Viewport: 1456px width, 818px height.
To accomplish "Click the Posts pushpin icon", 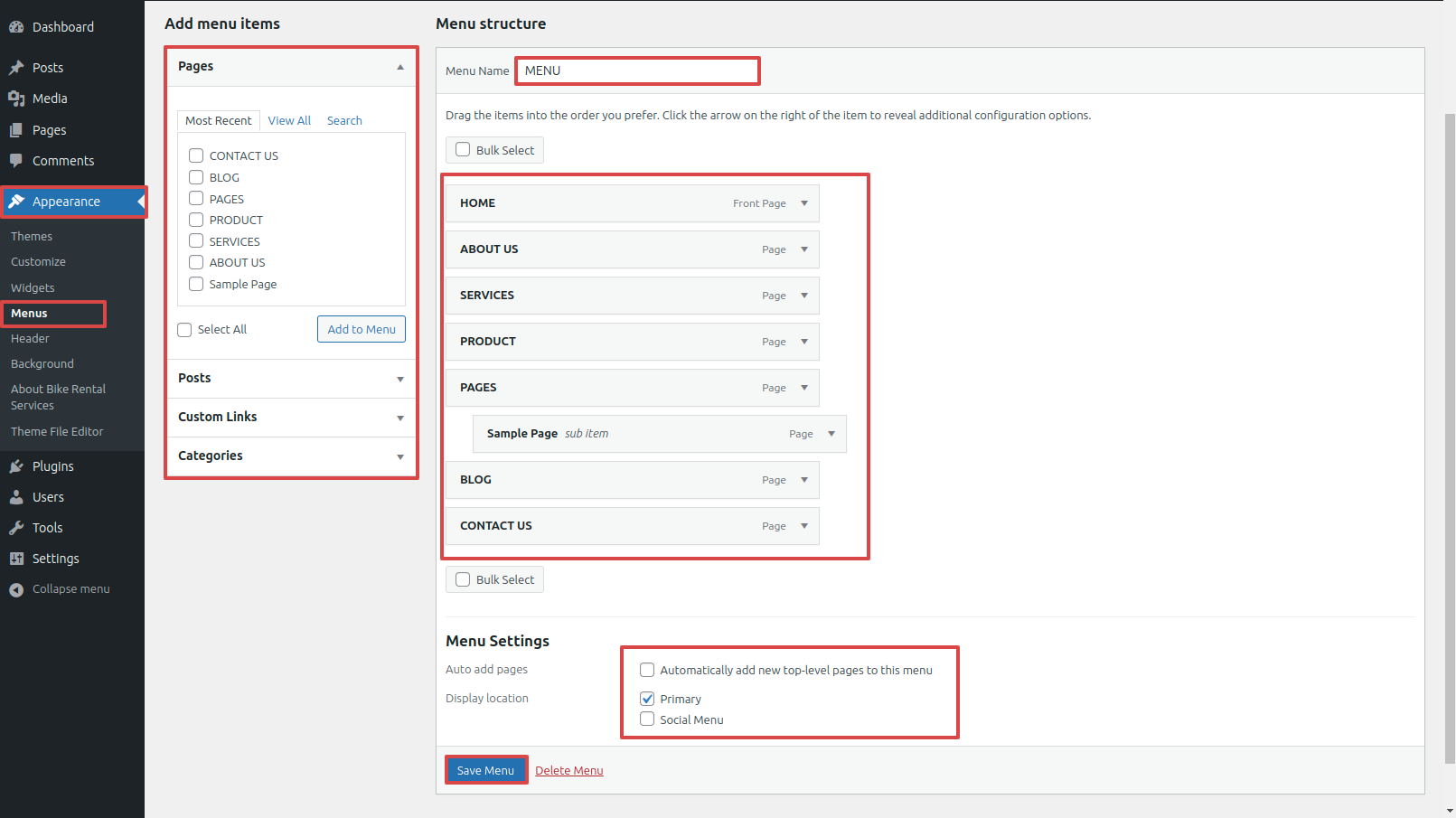I will click(16, 68).
